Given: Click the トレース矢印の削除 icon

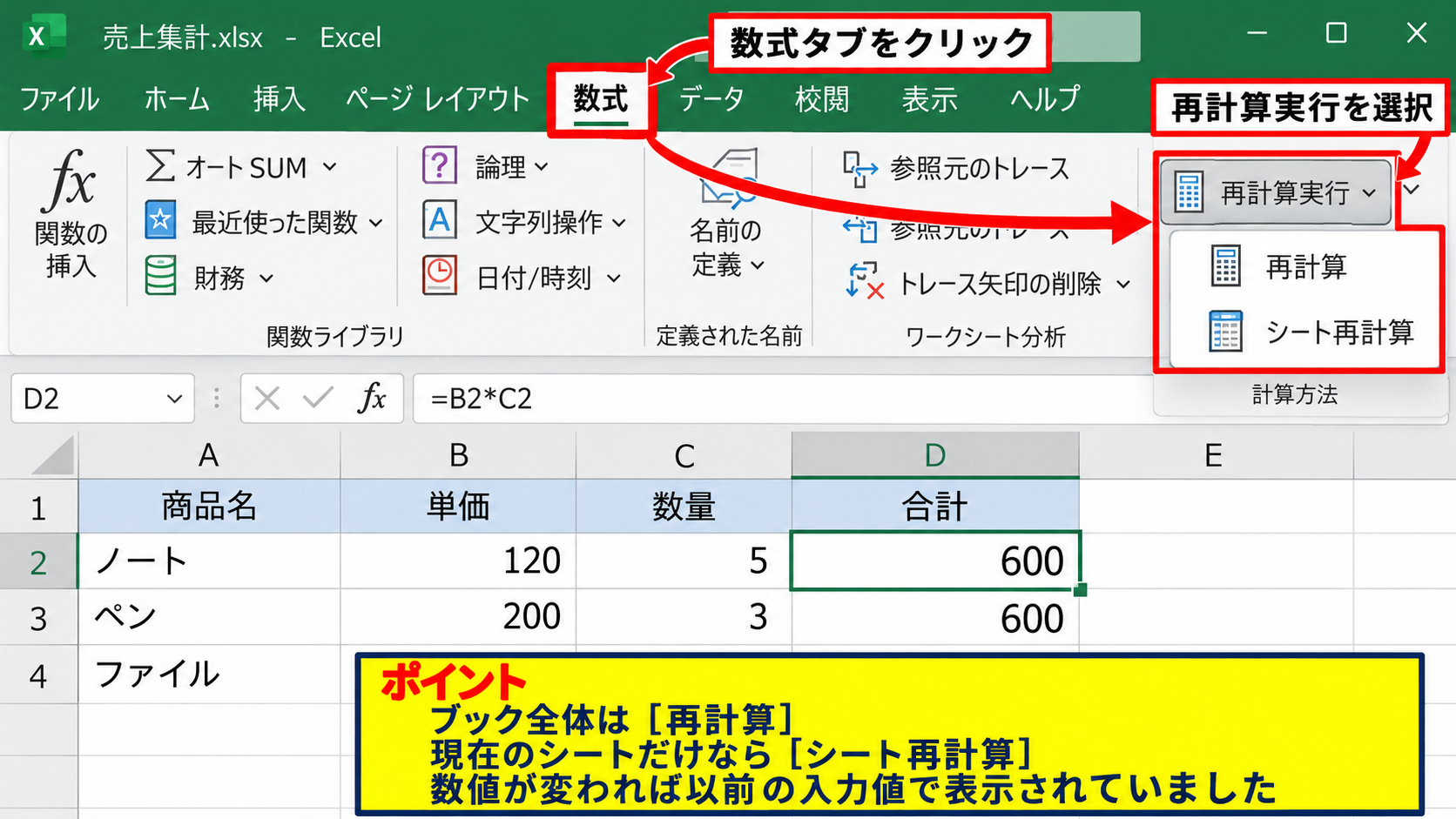Looking at the screenshot, I should pyautogui.click(x=864, y=281).
